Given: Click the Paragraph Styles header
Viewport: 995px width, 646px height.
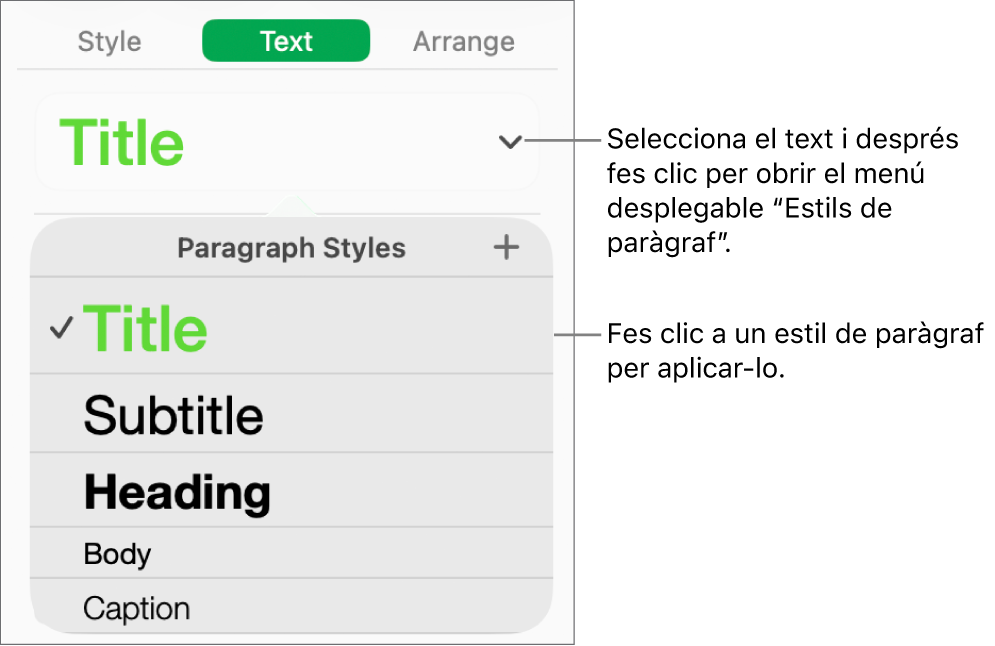Looking at the screenshot, I should point(291,248).
